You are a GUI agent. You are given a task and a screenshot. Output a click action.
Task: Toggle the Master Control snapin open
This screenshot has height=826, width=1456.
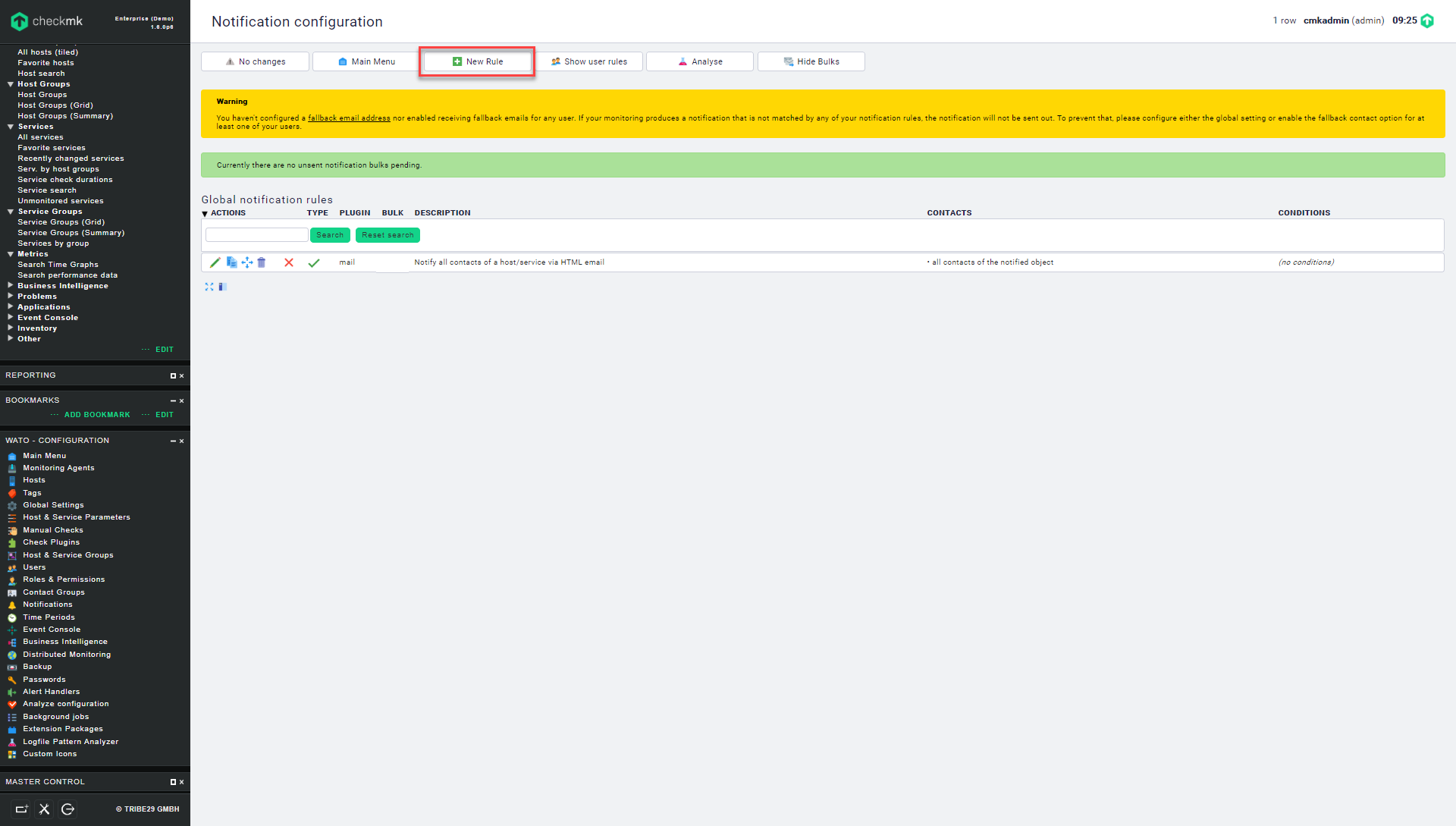[x=173, y=782]
